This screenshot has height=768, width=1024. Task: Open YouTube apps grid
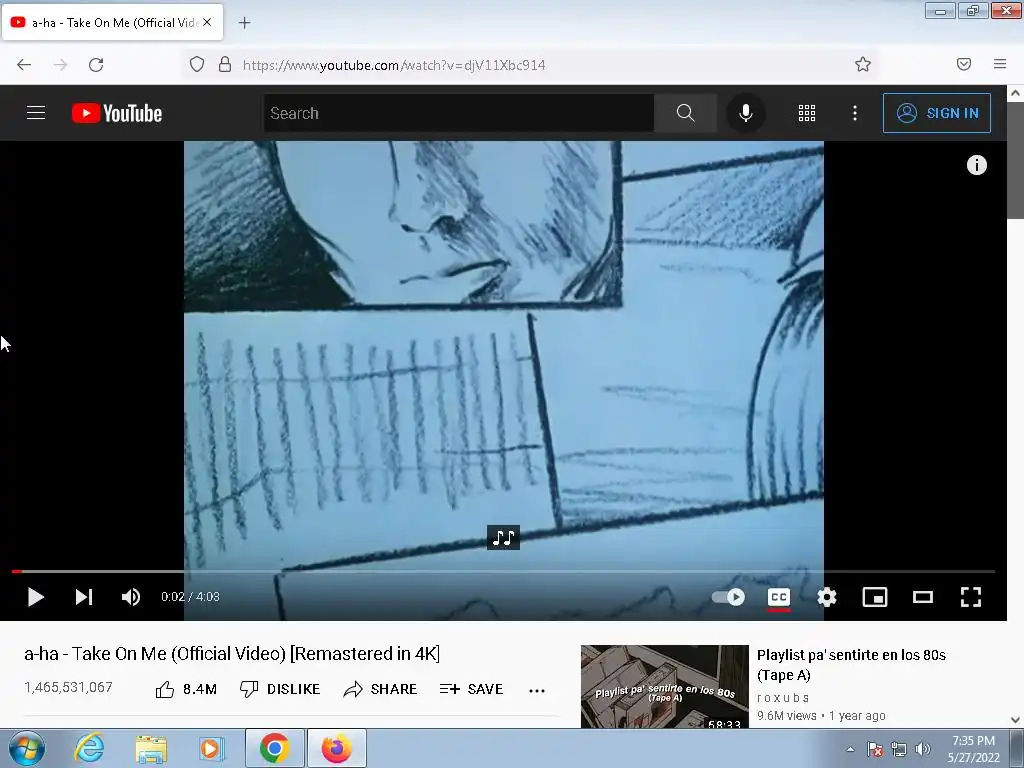coord(807,113)
